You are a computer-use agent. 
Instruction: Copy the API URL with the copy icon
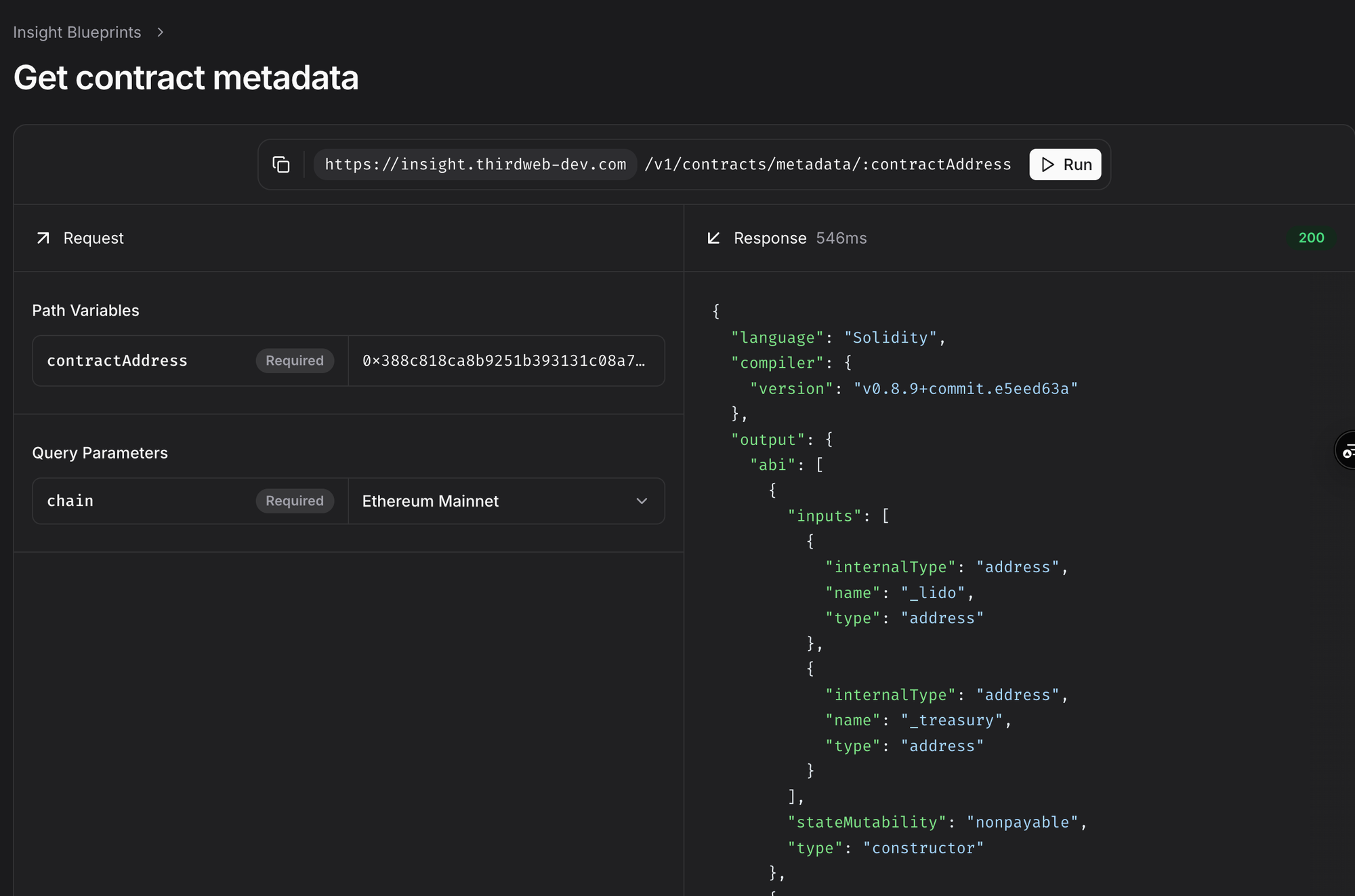coord(281,165)
